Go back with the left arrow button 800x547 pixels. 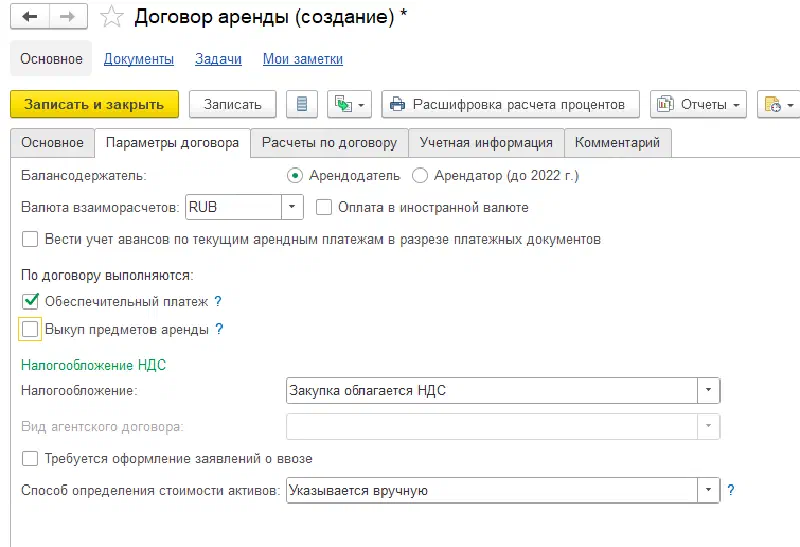(x=30, y=17)
